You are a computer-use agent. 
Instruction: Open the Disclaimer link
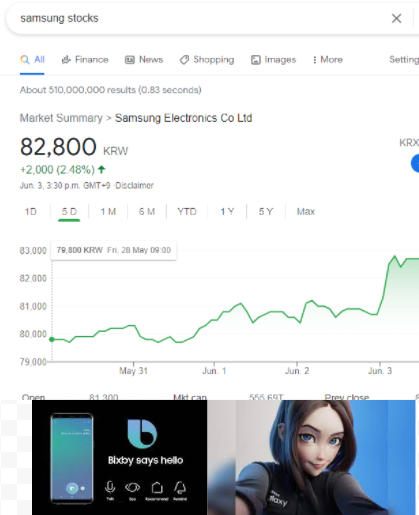click(134, 185)
